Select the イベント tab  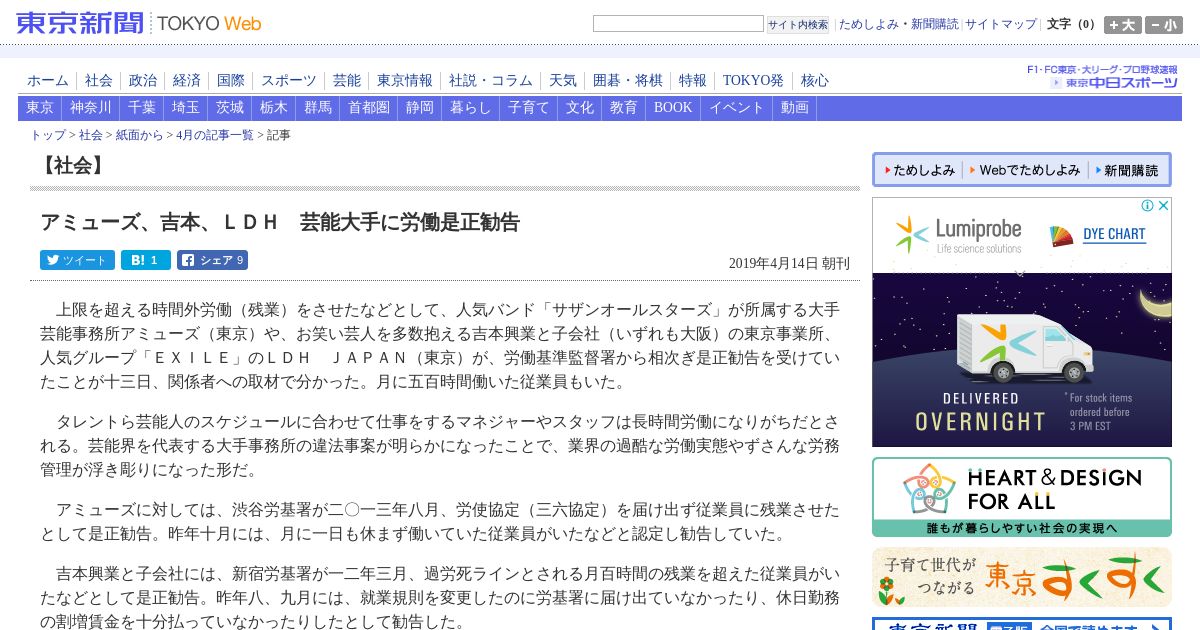[737, 108]
